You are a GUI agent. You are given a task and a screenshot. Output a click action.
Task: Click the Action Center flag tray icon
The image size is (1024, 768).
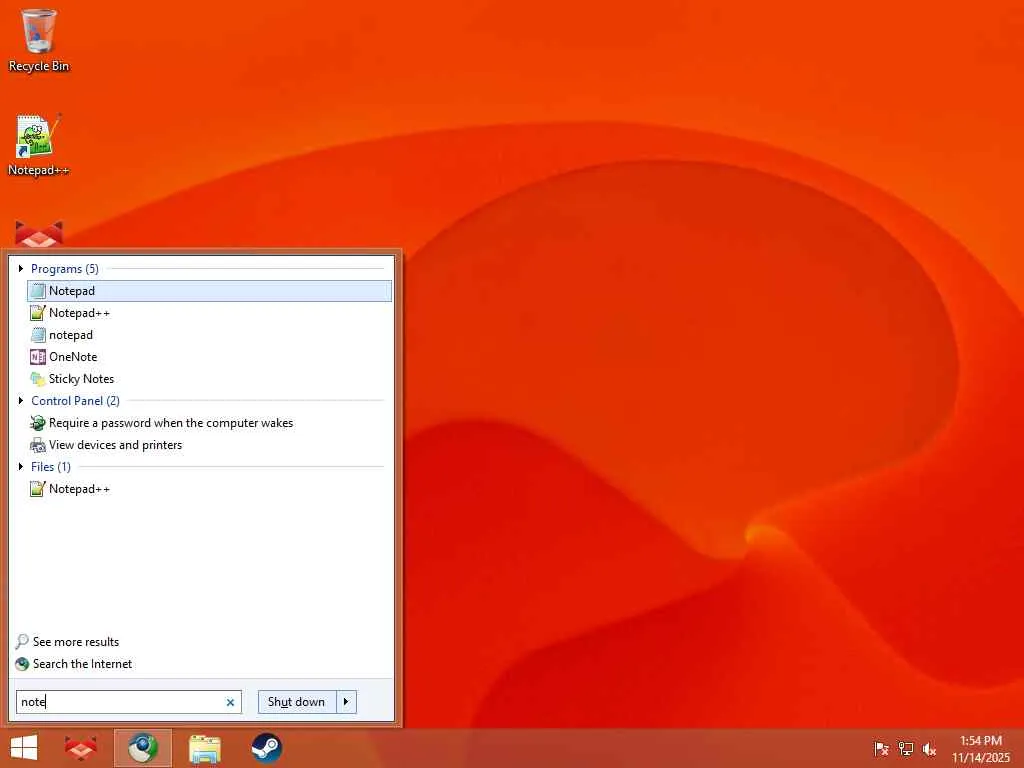pyautogui.click(x=882, y=748)
